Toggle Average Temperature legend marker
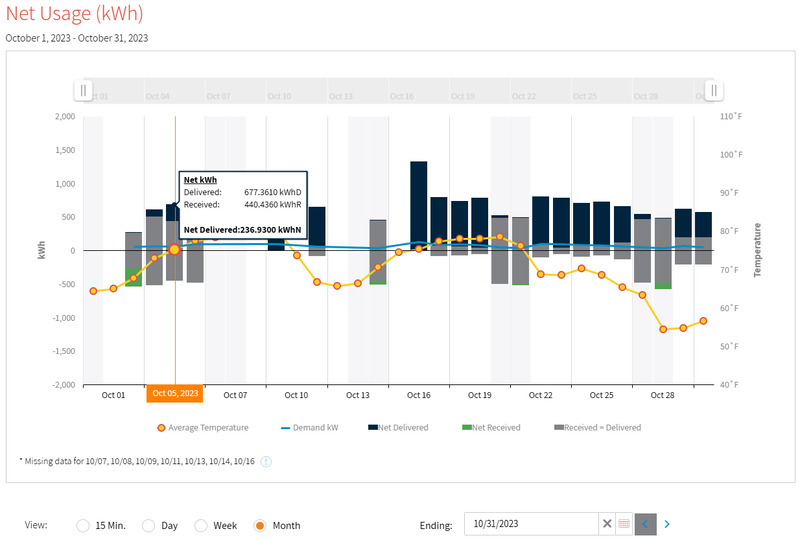The image size is (800, 540). point(162,428)
